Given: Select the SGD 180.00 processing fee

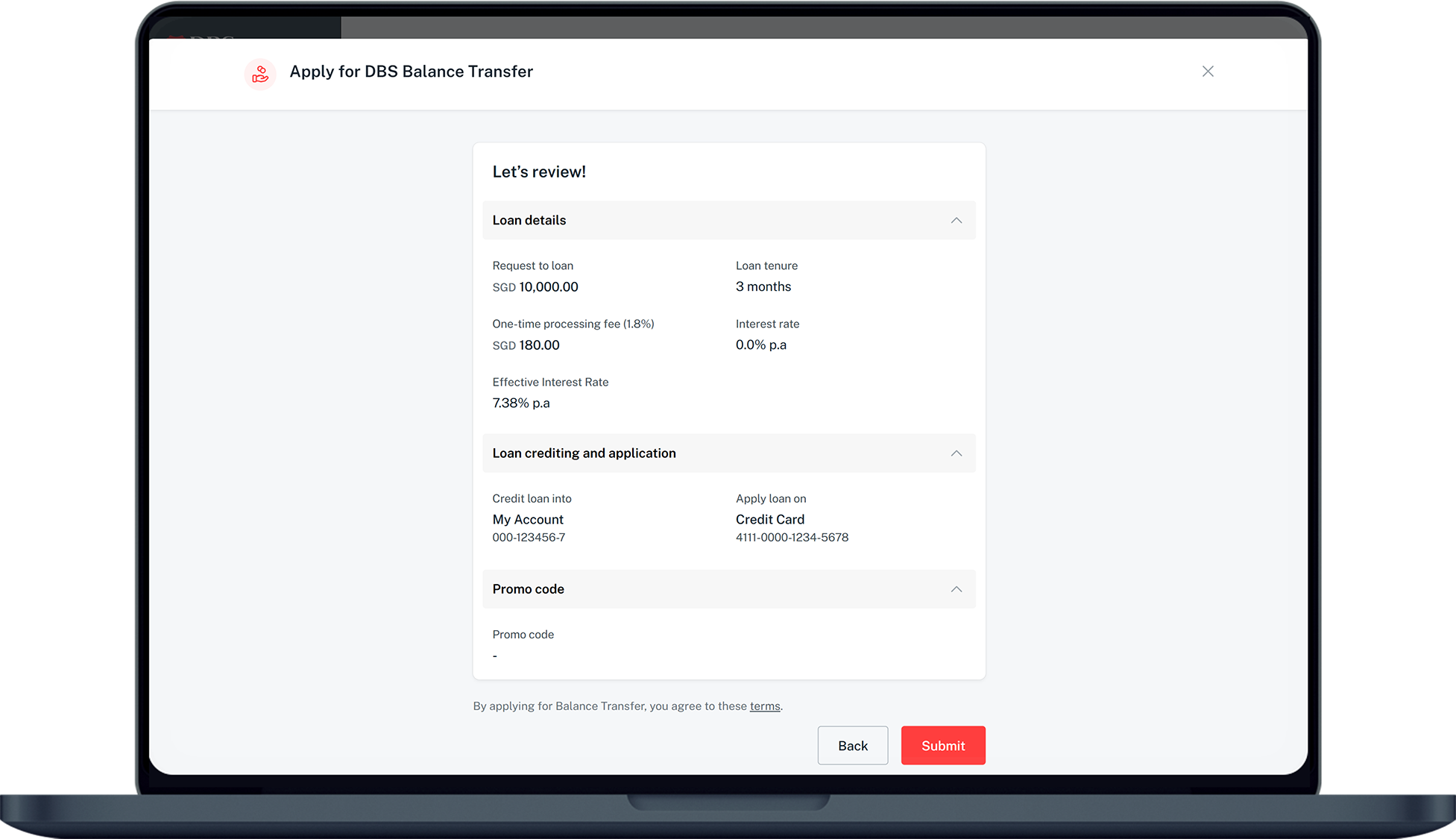Looking at the screenshot, I should (526, 345).
